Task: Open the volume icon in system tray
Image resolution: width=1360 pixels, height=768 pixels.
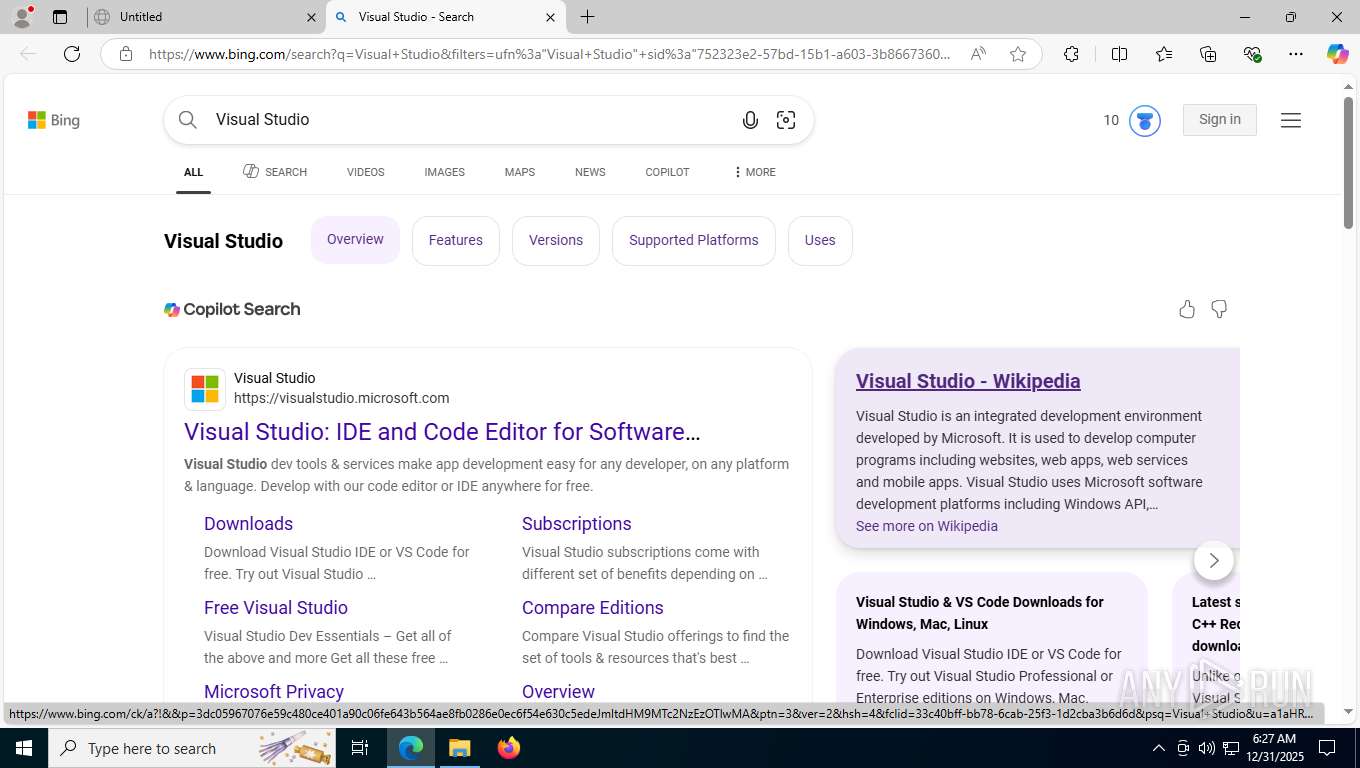Action: pyautogui.click(x=1207, y=748)
